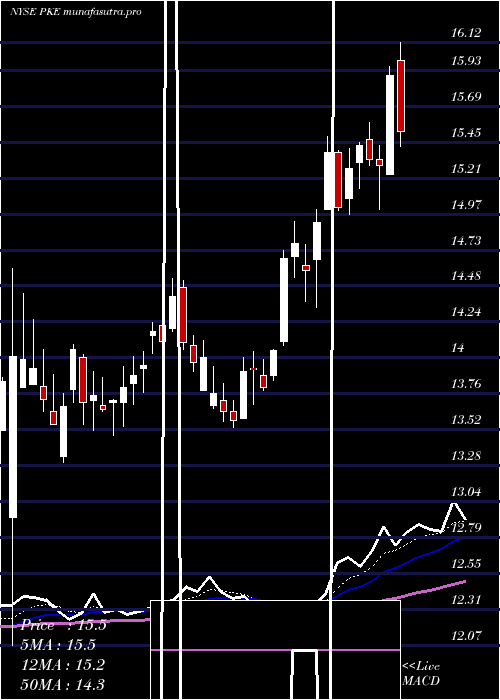This screenshot has height=700, width=500.
Task: Select the 14.24 price axis label
Action: pos(466,312)
